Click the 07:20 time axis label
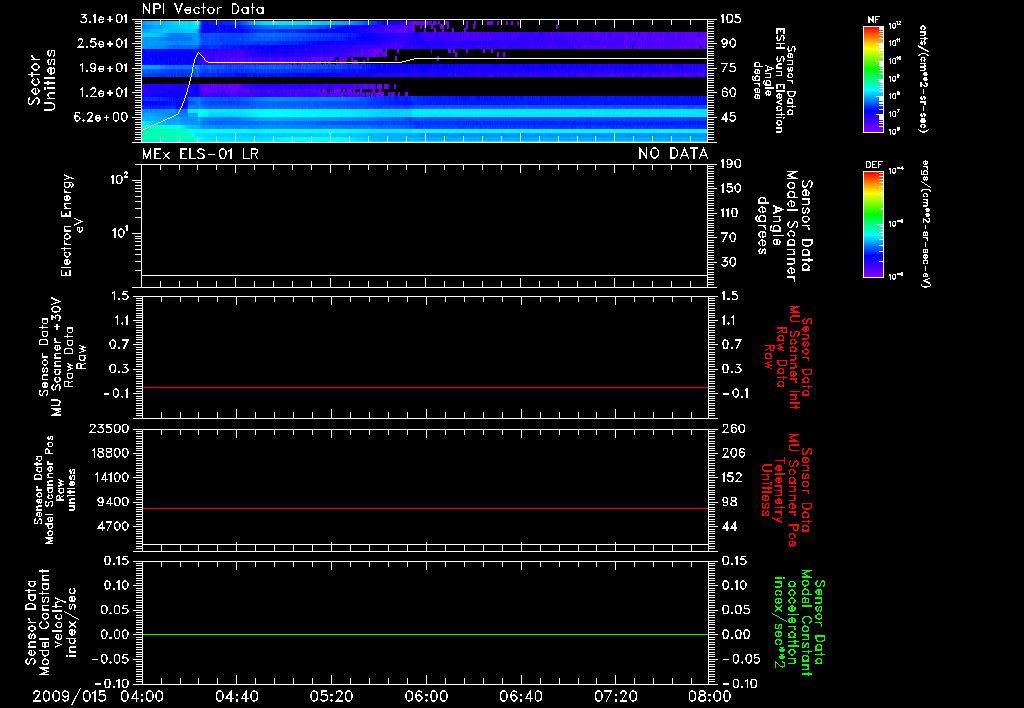The height and width of the screenshot is (708, 1024). (x=615, y=695)
